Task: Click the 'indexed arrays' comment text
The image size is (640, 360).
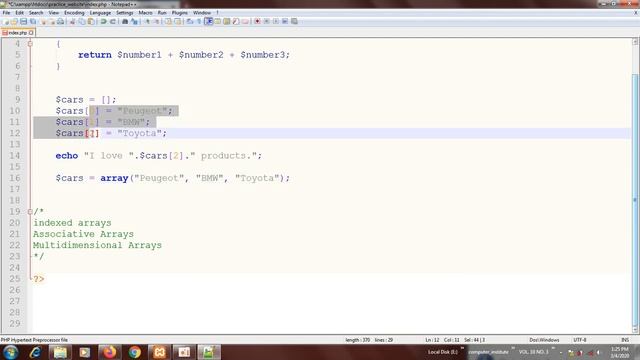Action: click(72, 223)
